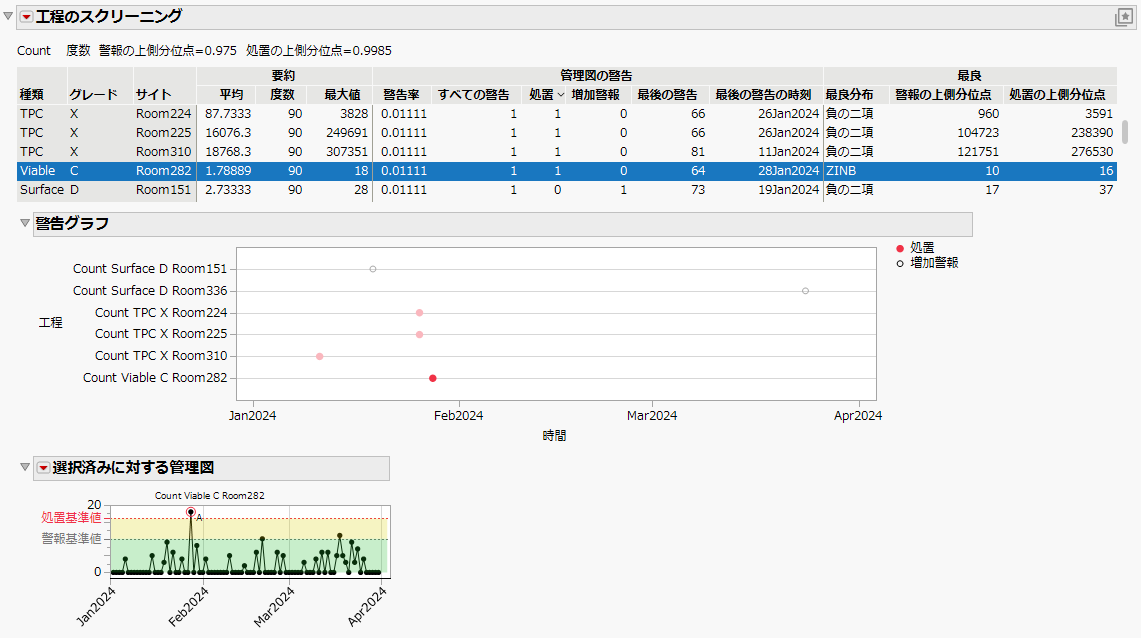This screenshot has height=638, width=1141.
Task: Click the Count Surface D Room336 row label
Action: (x=150, y=290)
